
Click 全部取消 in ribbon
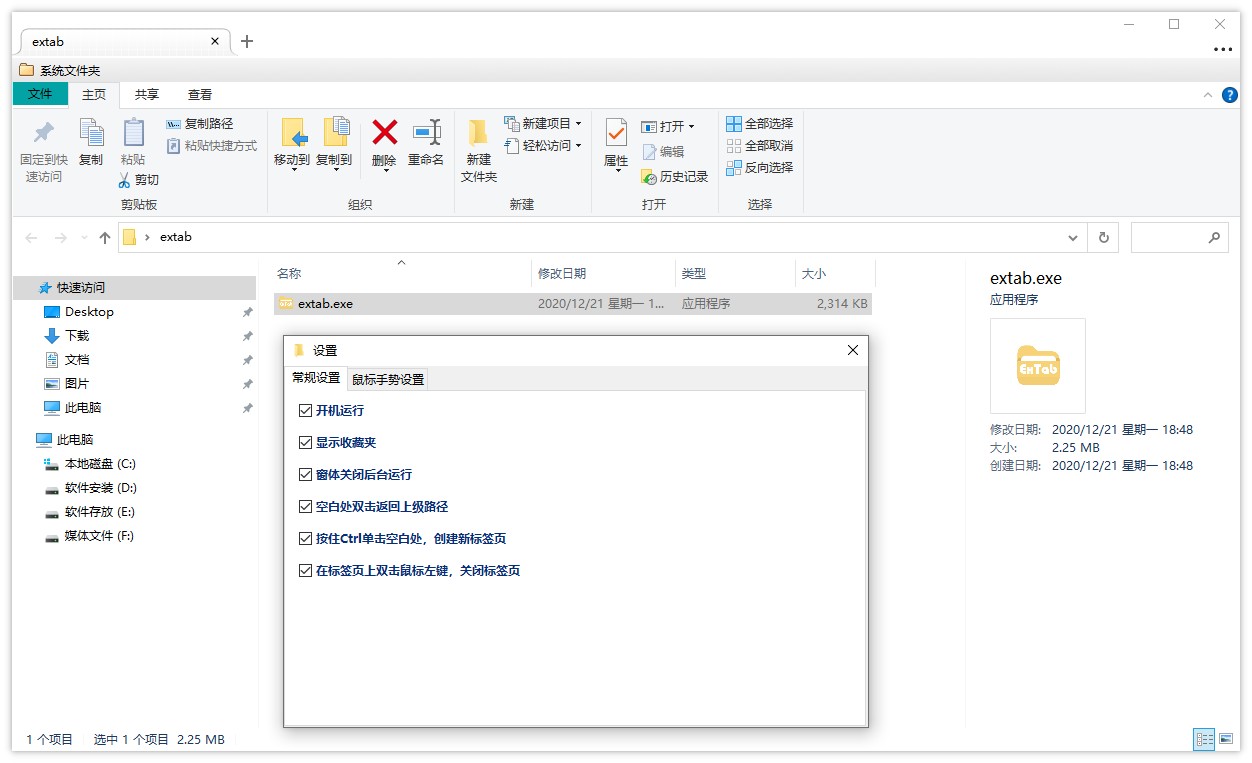point(759,146)
